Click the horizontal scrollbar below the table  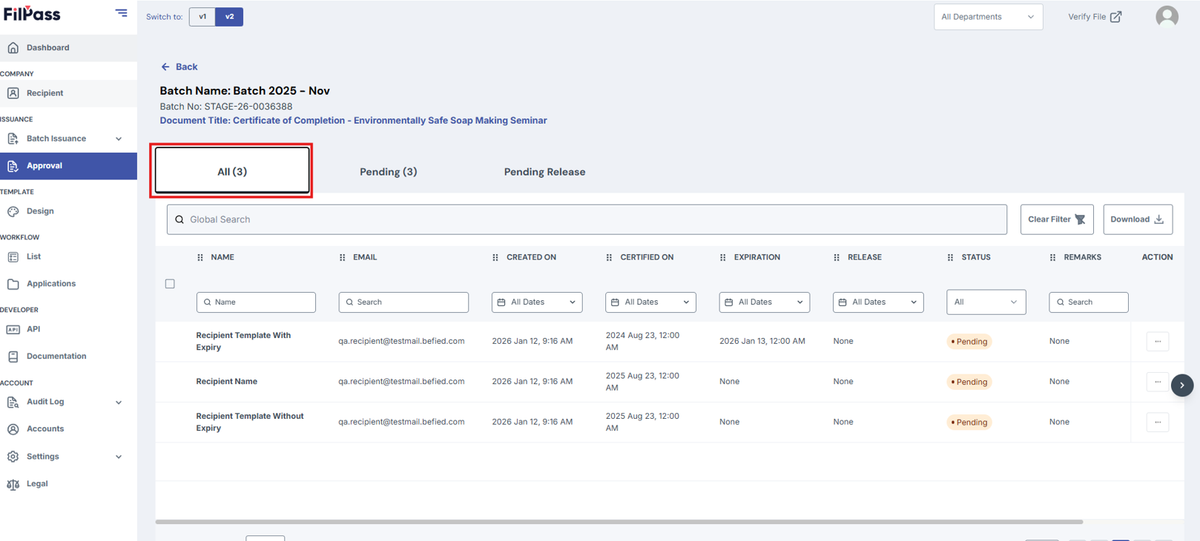coord(619,521)
